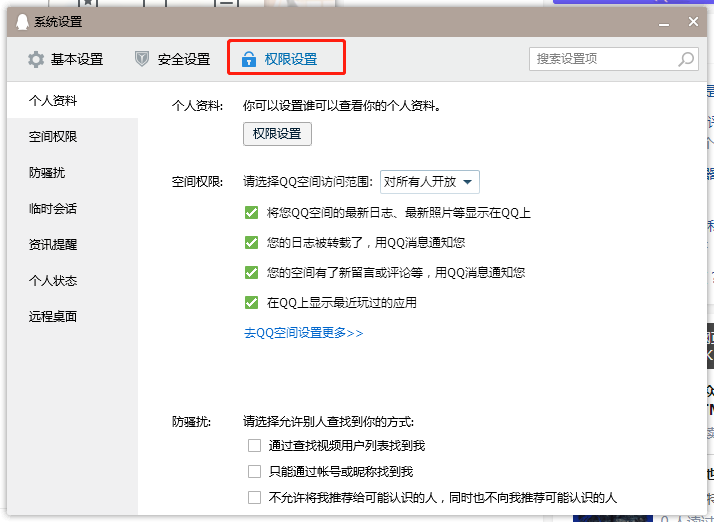Viewport: 714px width, 522px height.
Task: Go to 防骚扰 sidebar section
Action: (72, 172)
